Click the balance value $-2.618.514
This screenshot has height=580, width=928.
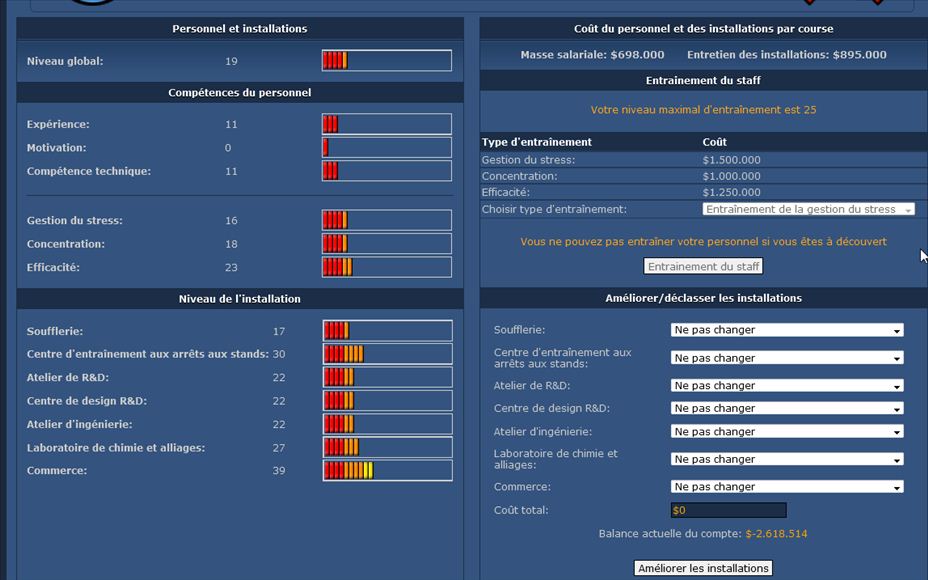[x=776, y=534]
